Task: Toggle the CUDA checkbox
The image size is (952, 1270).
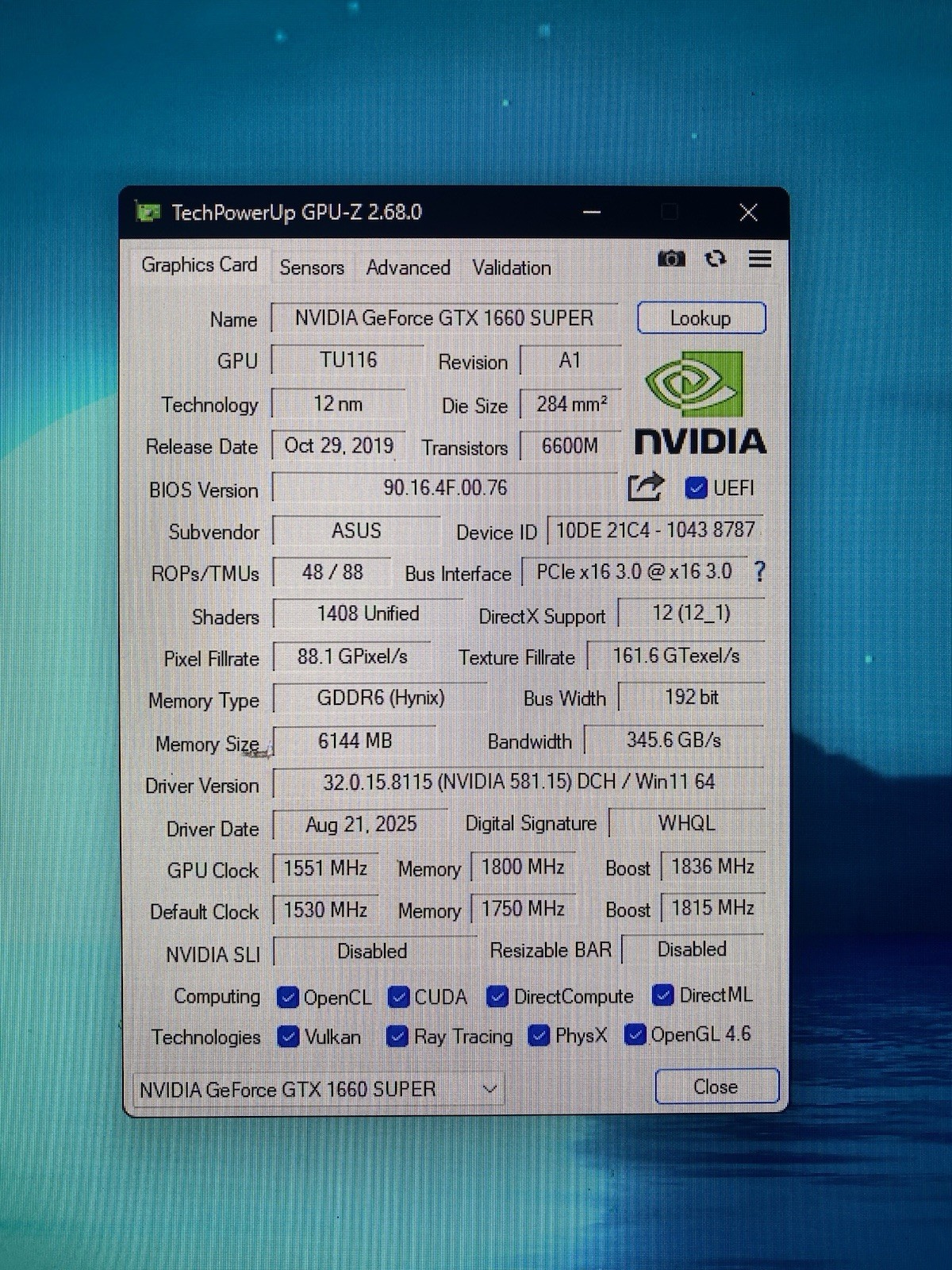Action: pyautogui.click(x=399, y=996)
